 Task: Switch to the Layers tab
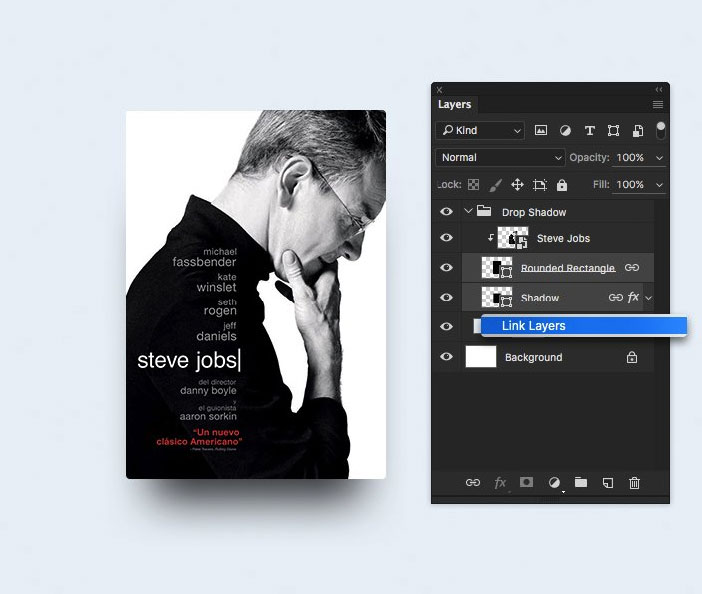[x=454, y=104]
